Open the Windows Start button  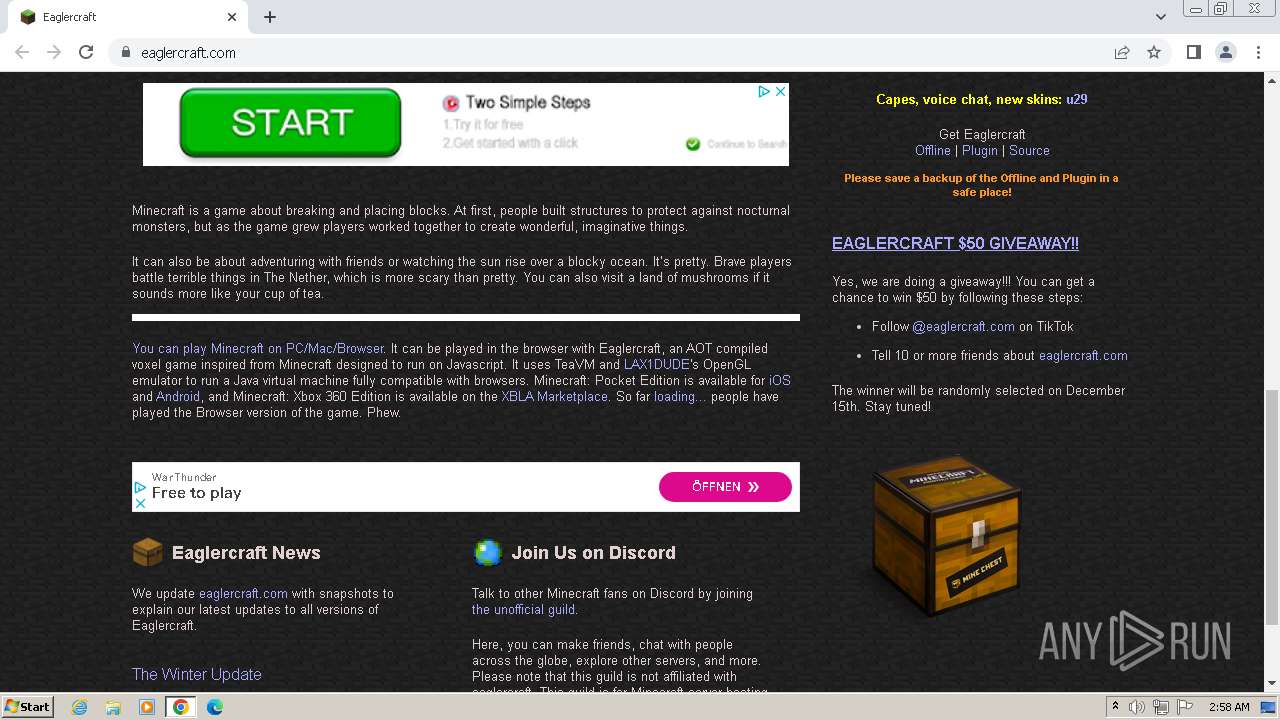[x=27, y=706]
